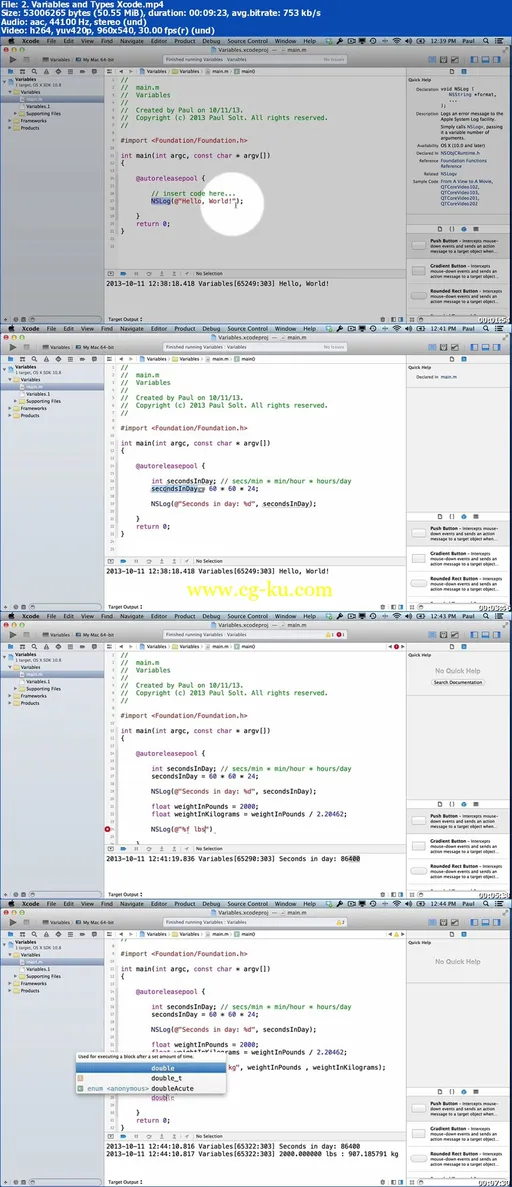Open the Apple menu in the 12:39 PM frame
The height and width of the screenshot is (1187, 512).
[11, 42]
